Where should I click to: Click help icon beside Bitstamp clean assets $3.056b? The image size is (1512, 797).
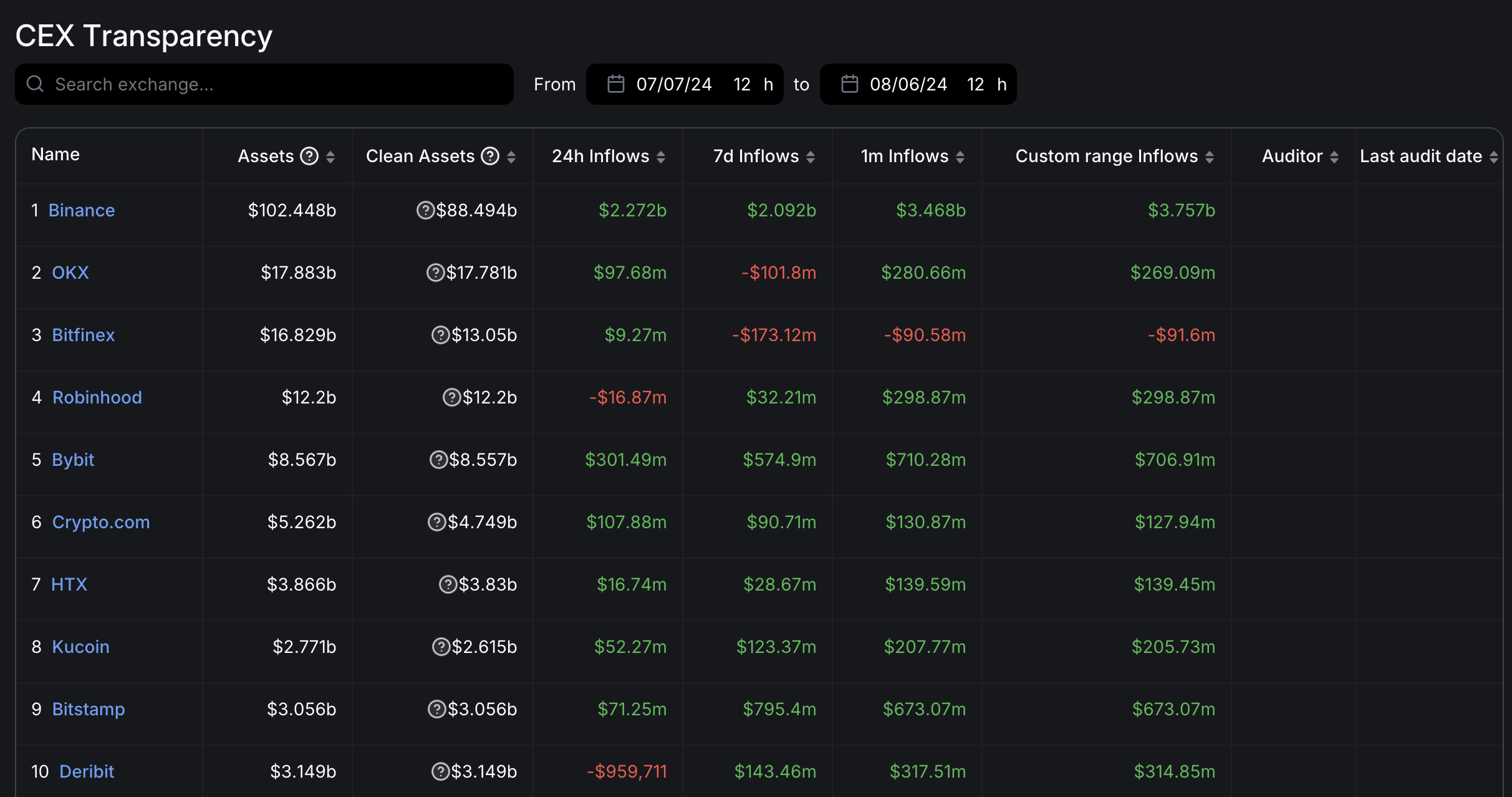point(436,709)
